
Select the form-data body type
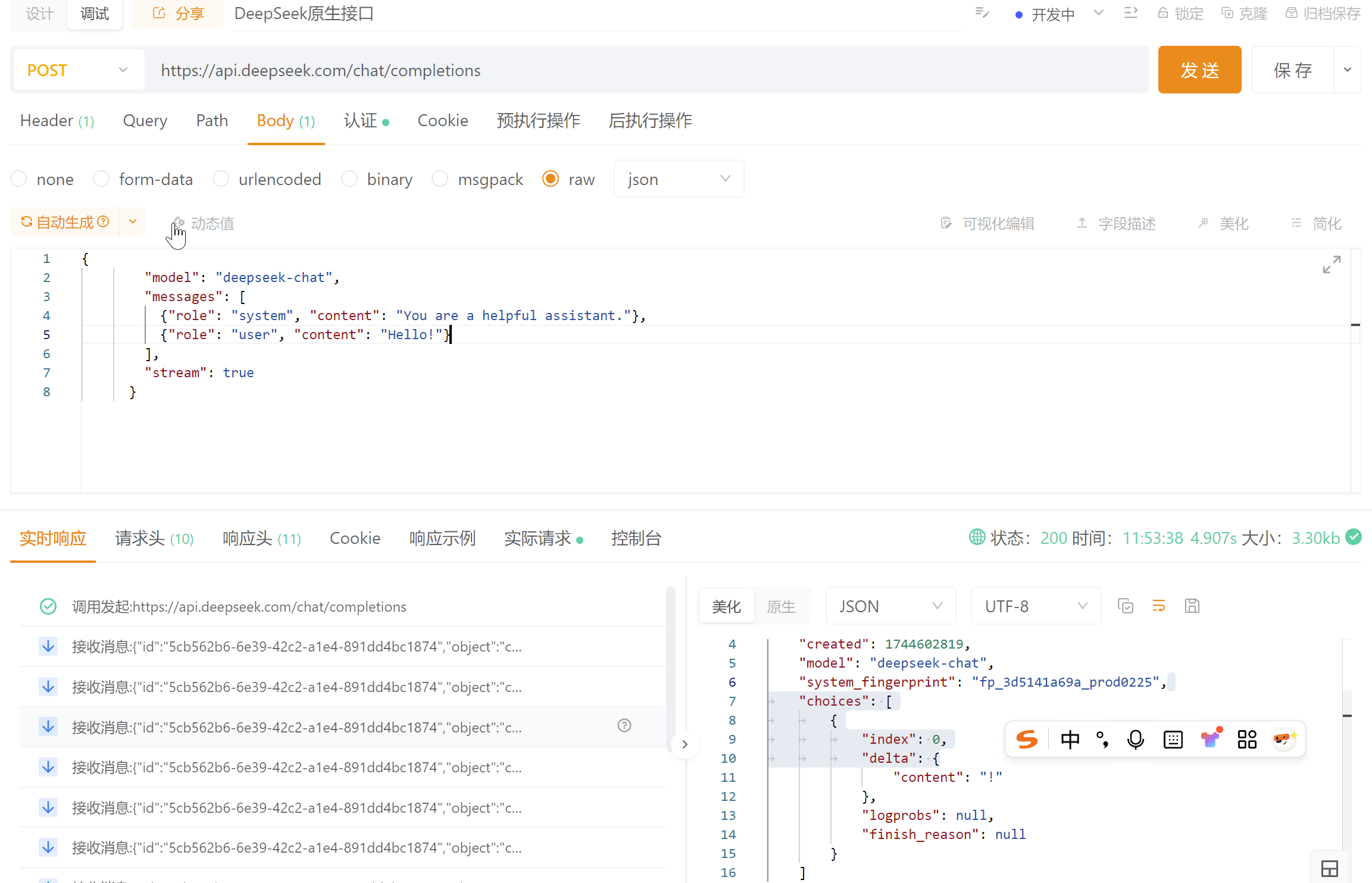click(x=101, y=179)
